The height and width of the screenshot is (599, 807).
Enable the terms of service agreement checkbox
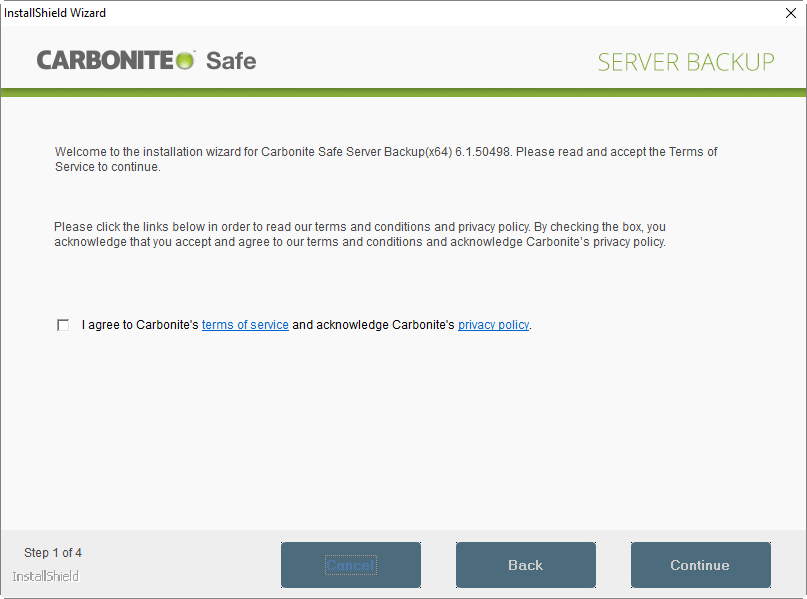click(62, 324)
